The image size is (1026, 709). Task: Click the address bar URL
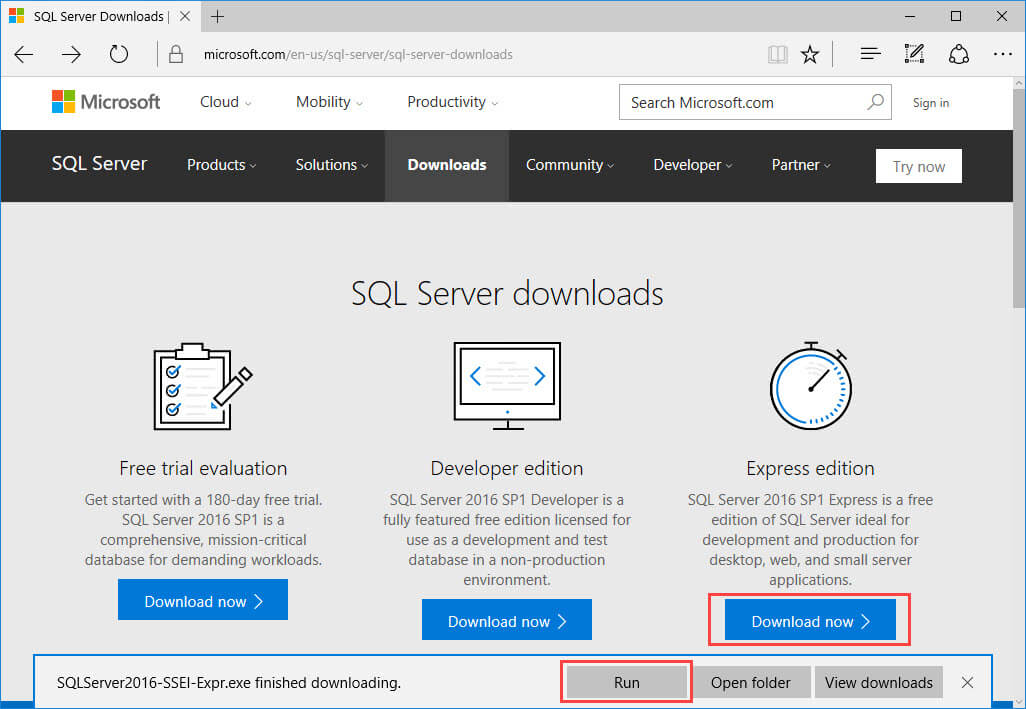pos(358,54)
